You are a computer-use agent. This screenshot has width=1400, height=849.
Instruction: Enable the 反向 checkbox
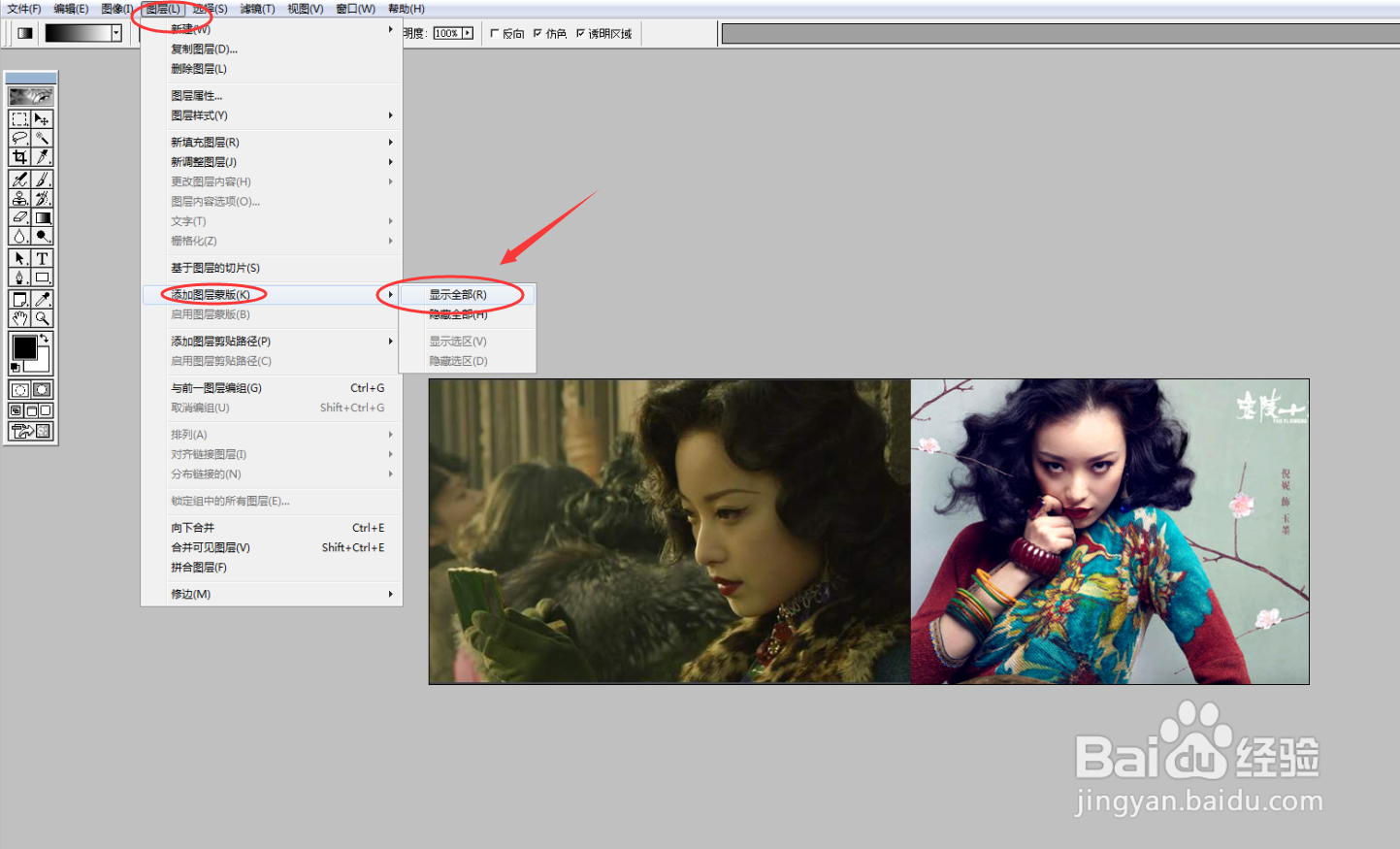pos(495,33)
